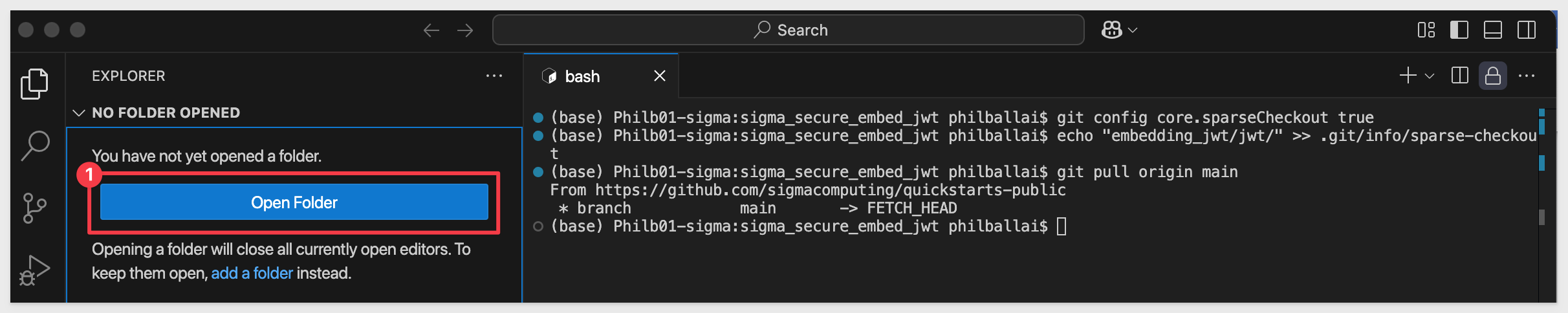Open Customize Layout icon
This screenshot has width=1568, height=313.
click(x=1426, y=30)
